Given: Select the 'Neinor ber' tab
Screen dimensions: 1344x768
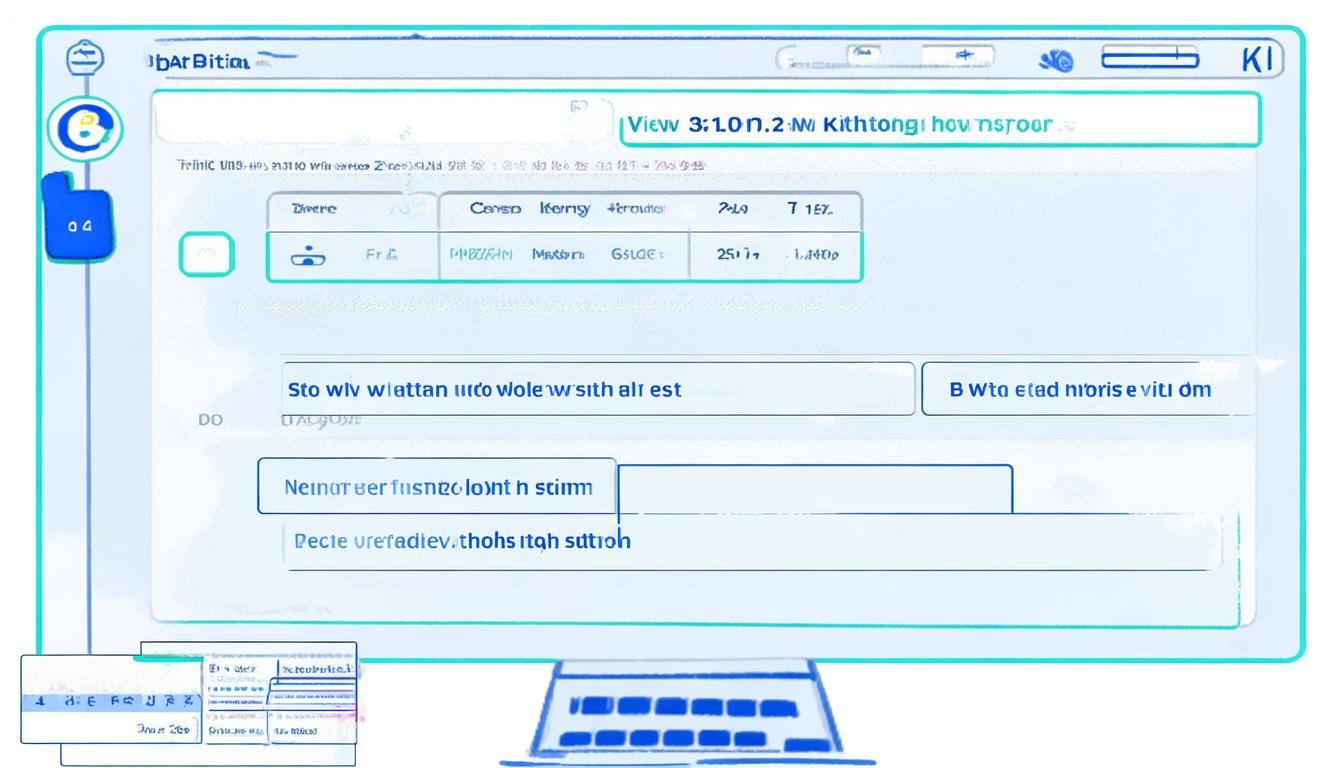Looking at the screenshot, I should click(437, 487).
